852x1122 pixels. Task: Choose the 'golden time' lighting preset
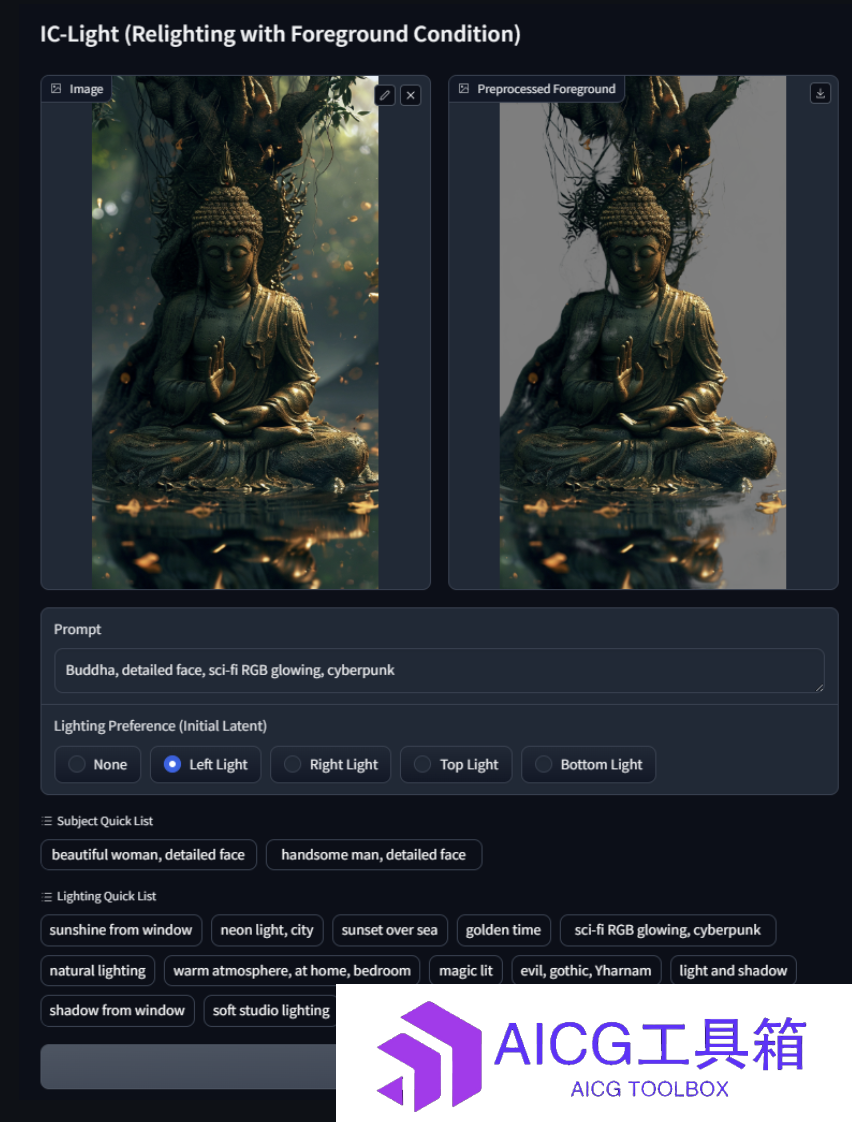[x=504, y=930]
